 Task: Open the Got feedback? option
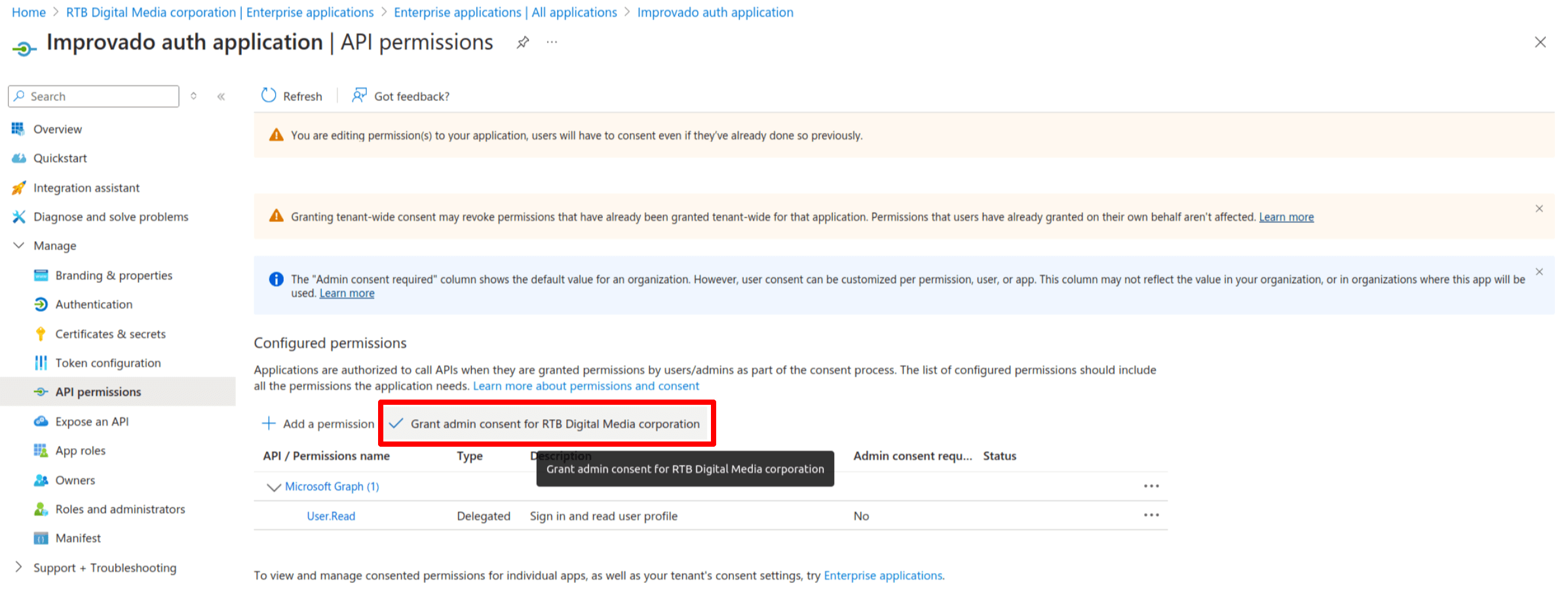coord(400,96)
